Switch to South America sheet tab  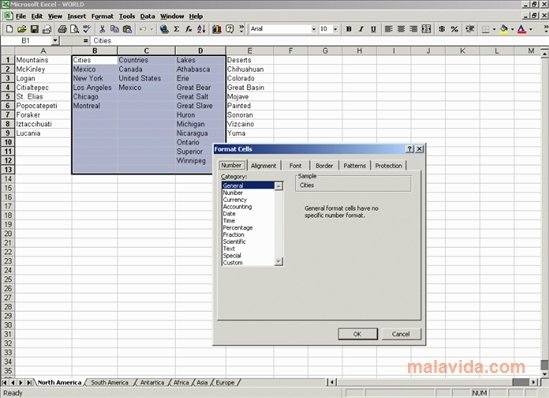coord(110,383)
